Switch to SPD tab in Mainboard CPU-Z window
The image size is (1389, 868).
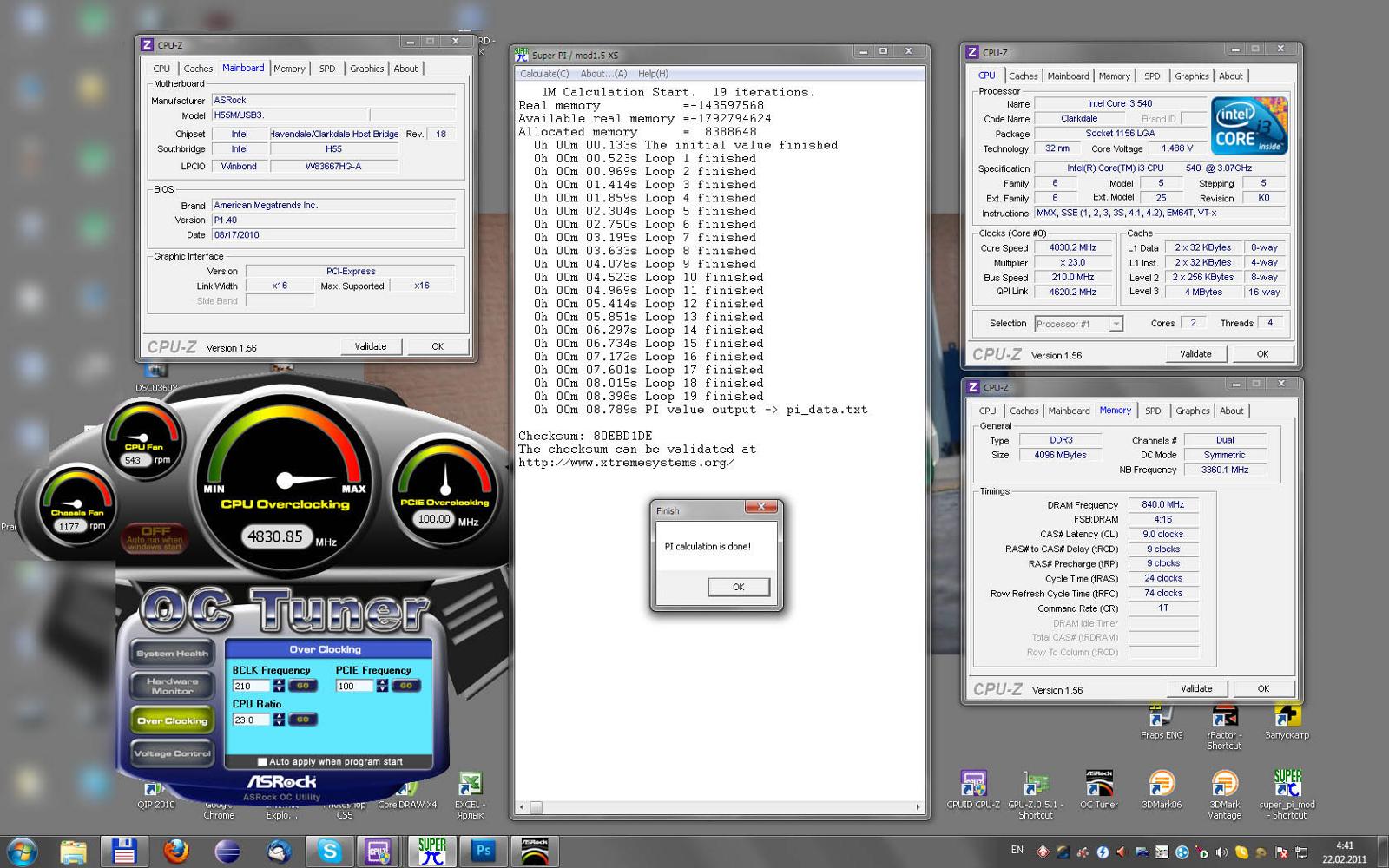coord(327,69)
